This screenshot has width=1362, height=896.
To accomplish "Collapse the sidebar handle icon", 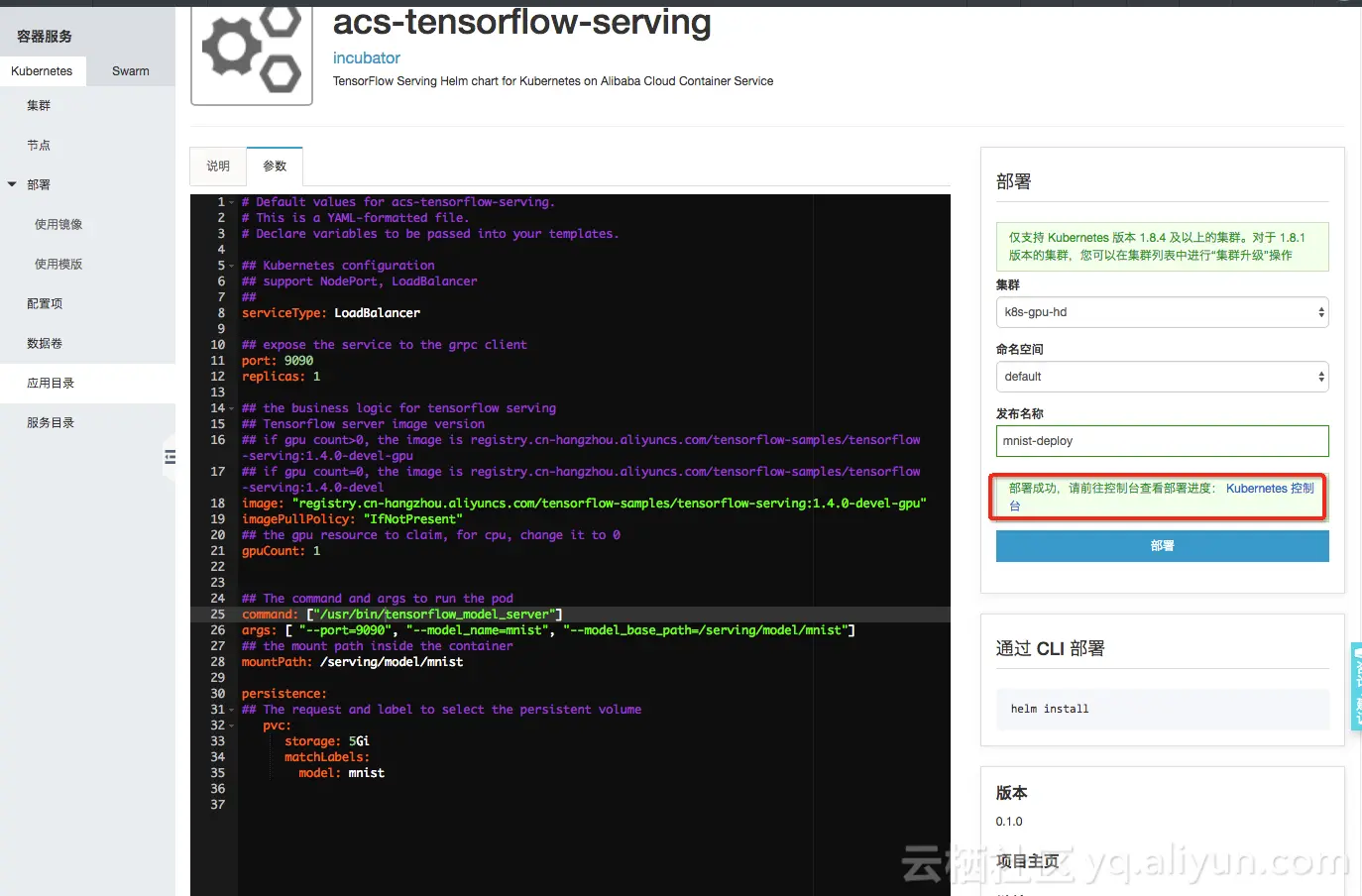I will pyautogui.click(x=170, y=457).
